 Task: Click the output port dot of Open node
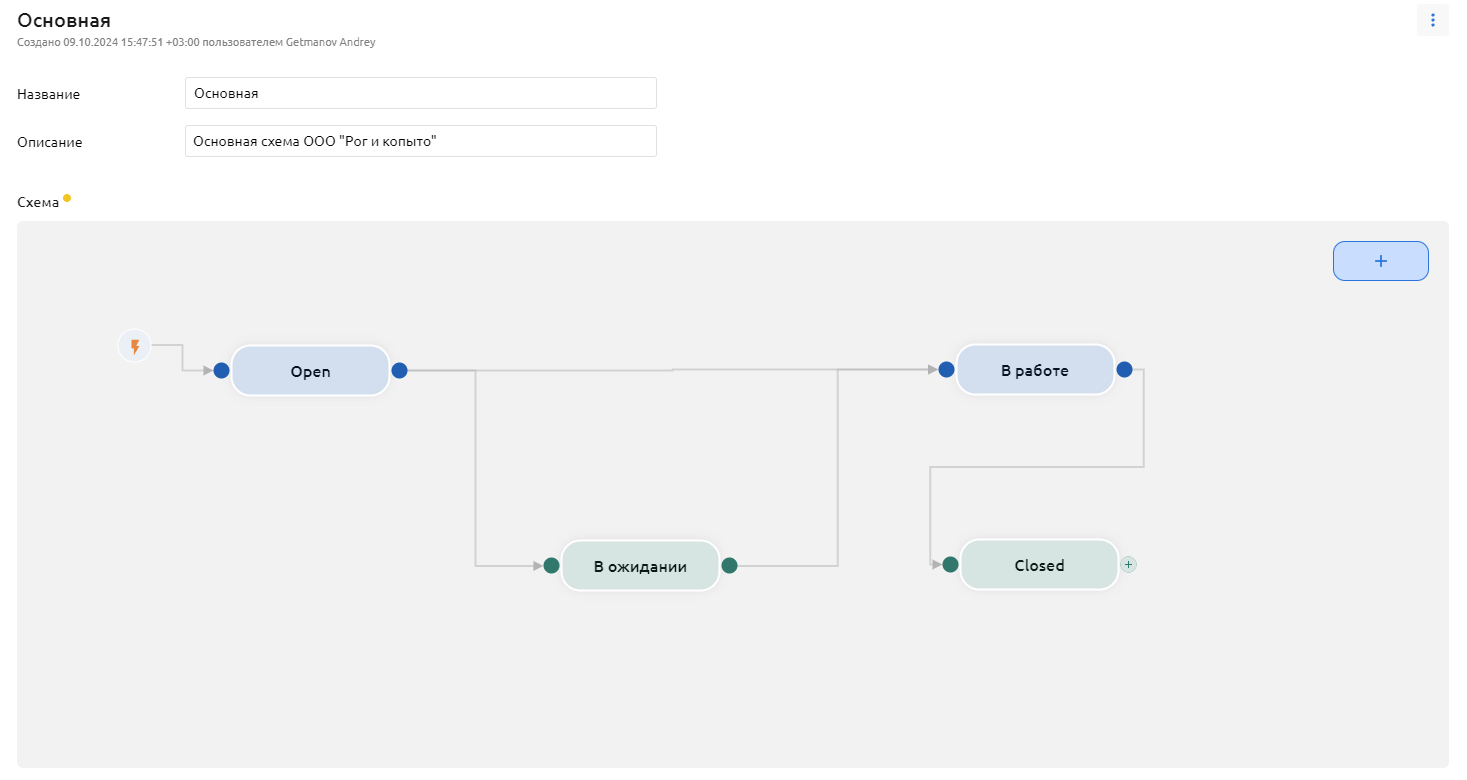[x=399, y=371]
